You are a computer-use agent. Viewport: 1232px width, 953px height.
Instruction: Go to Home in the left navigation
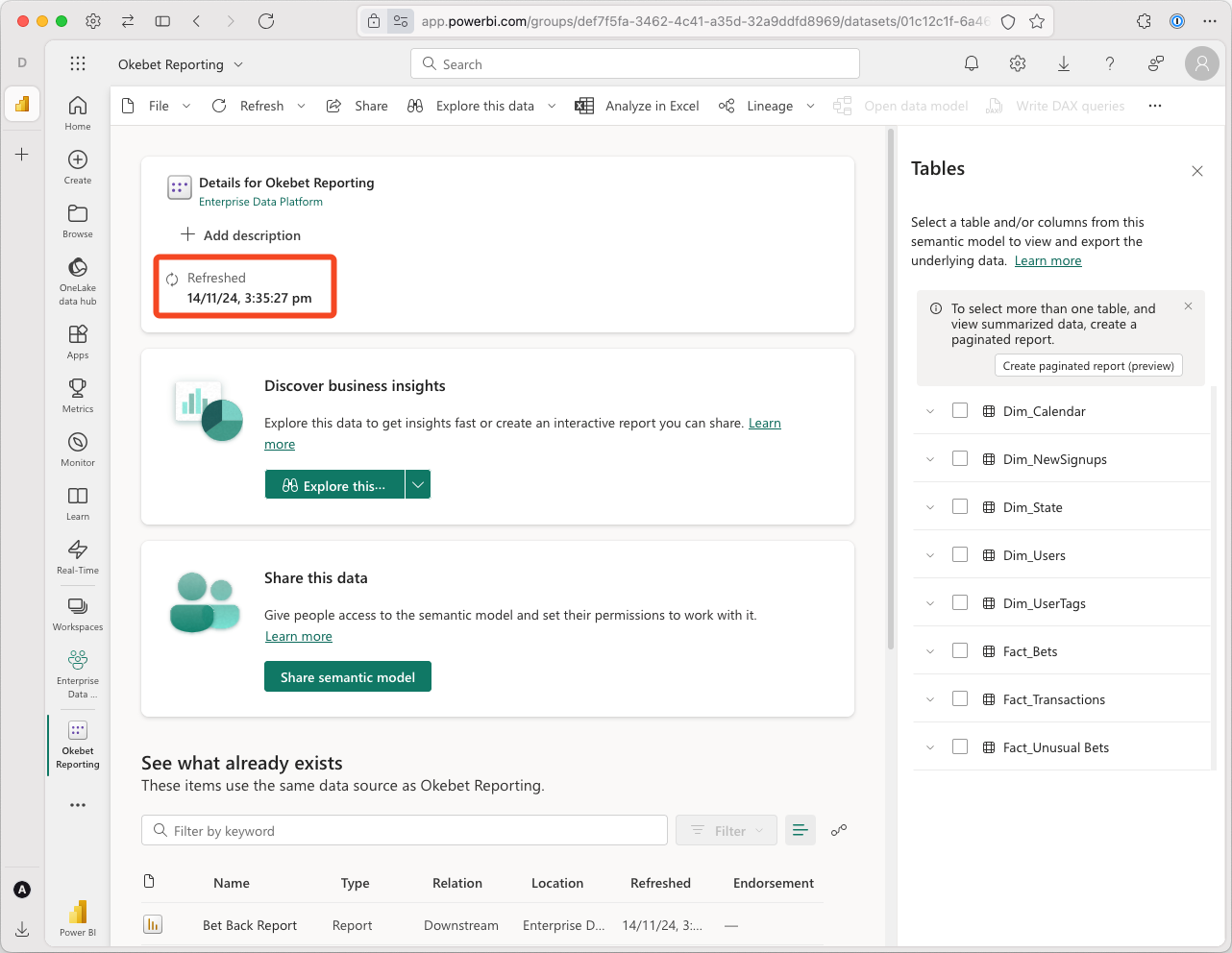(x=78, y=112)
